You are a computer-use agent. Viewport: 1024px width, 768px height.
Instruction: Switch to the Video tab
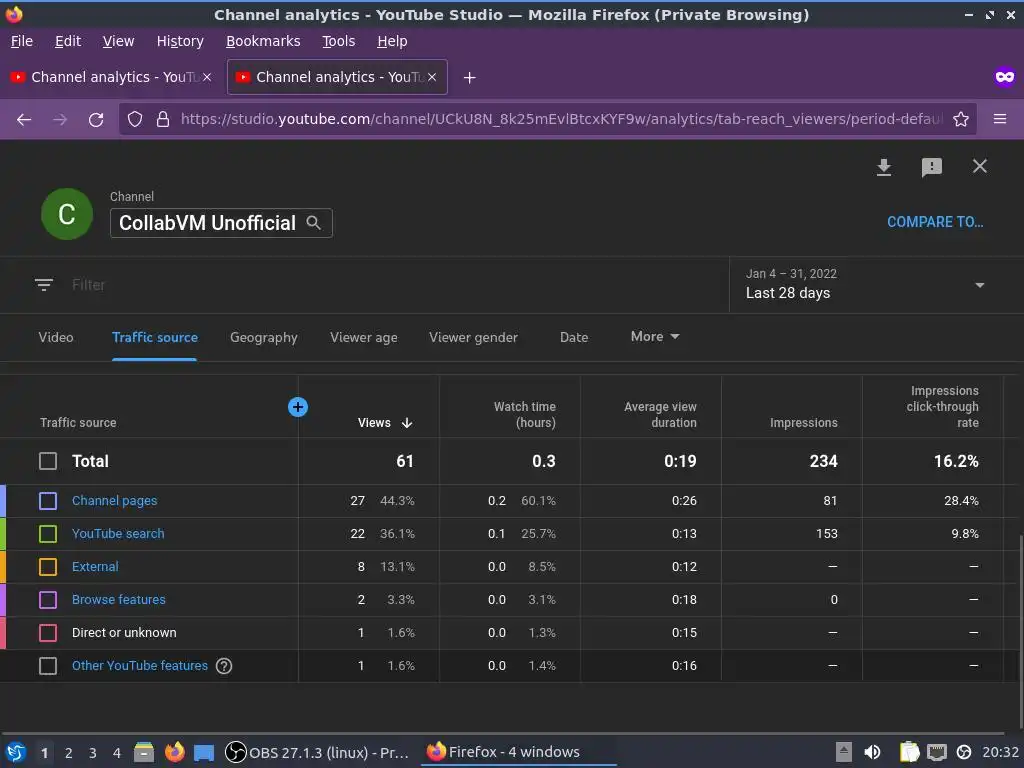[56, 337]
